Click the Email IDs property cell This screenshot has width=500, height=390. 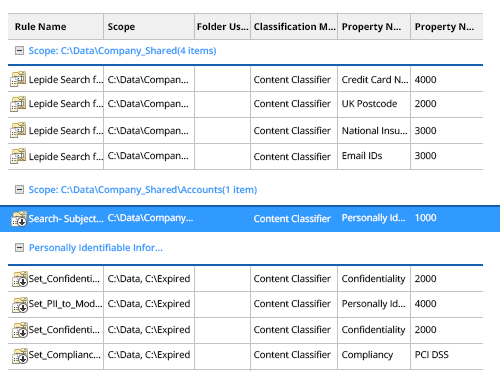pyautogui.click(x=362, y=156)
